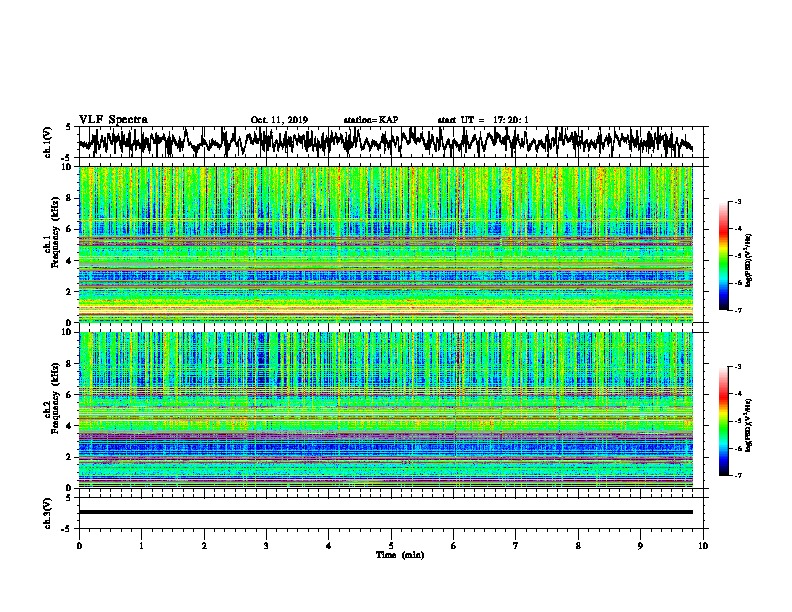Viewport: 792px width, 612px height.
Task: Click the 'start UT = 17:20:1' label
Action: point(483,120)
